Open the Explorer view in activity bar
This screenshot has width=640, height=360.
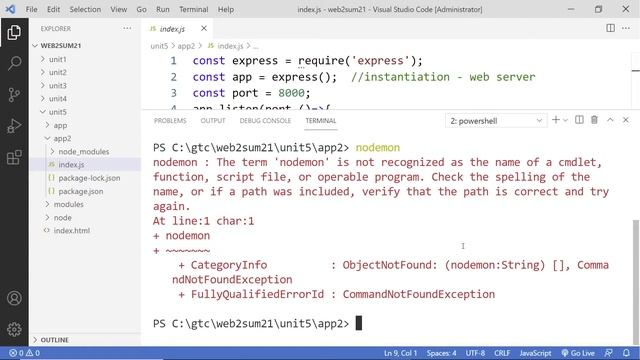click(x=14, y=32)
